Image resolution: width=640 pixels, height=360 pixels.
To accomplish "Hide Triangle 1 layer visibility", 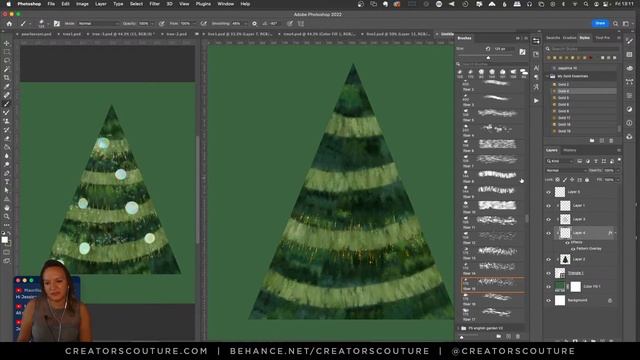I will tap(549, 273).
